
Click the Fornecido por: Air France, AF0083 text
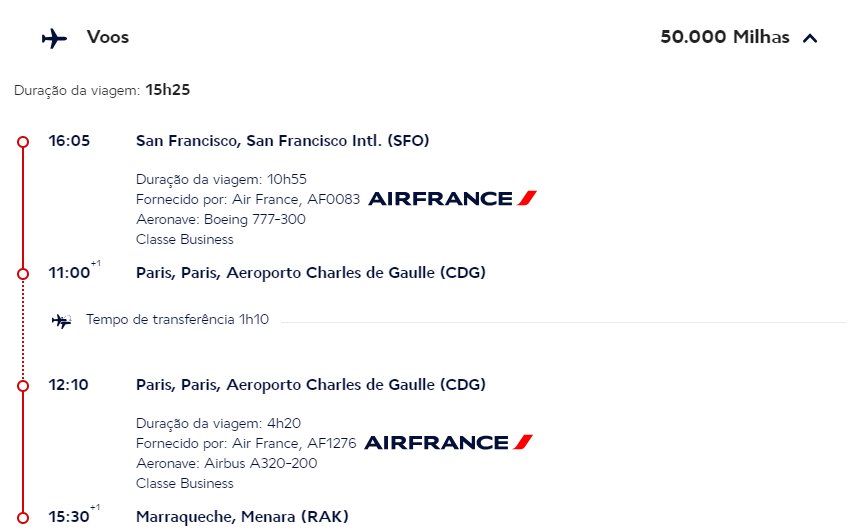[x=248, y=199]
